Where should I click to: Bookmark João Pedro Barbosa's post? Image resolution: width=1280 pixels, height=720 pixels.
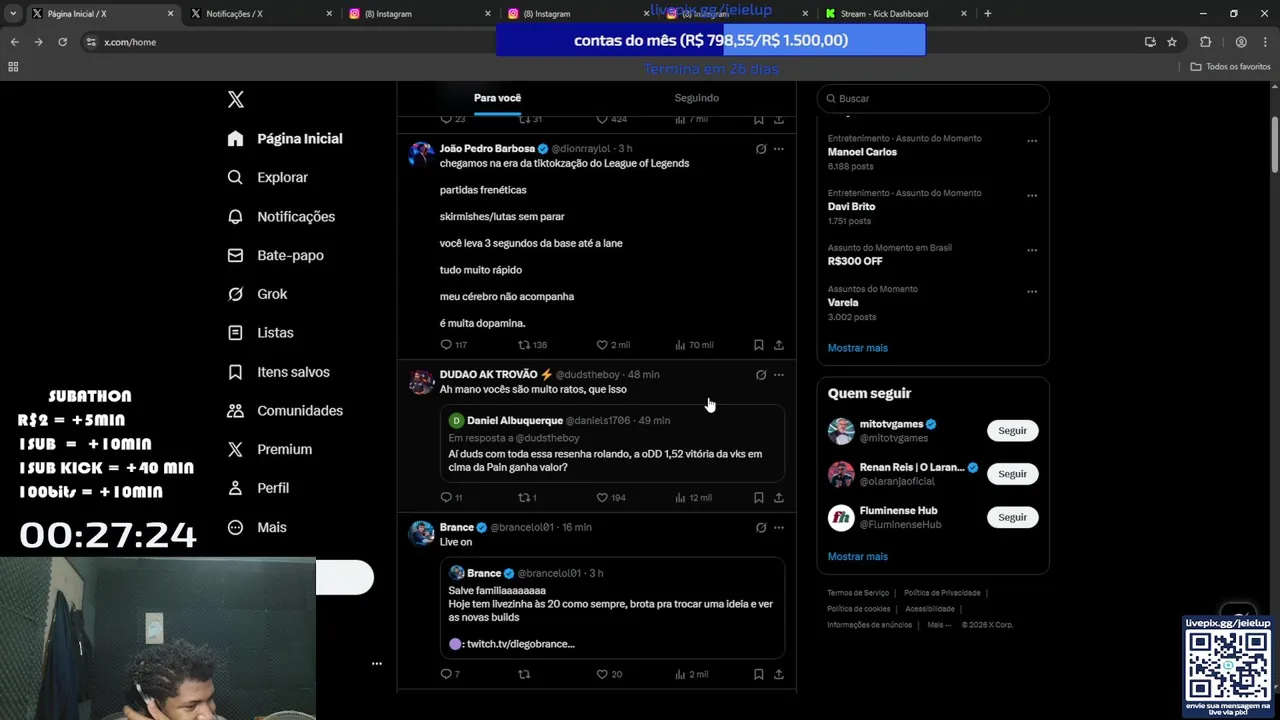(x=759, y=345)
